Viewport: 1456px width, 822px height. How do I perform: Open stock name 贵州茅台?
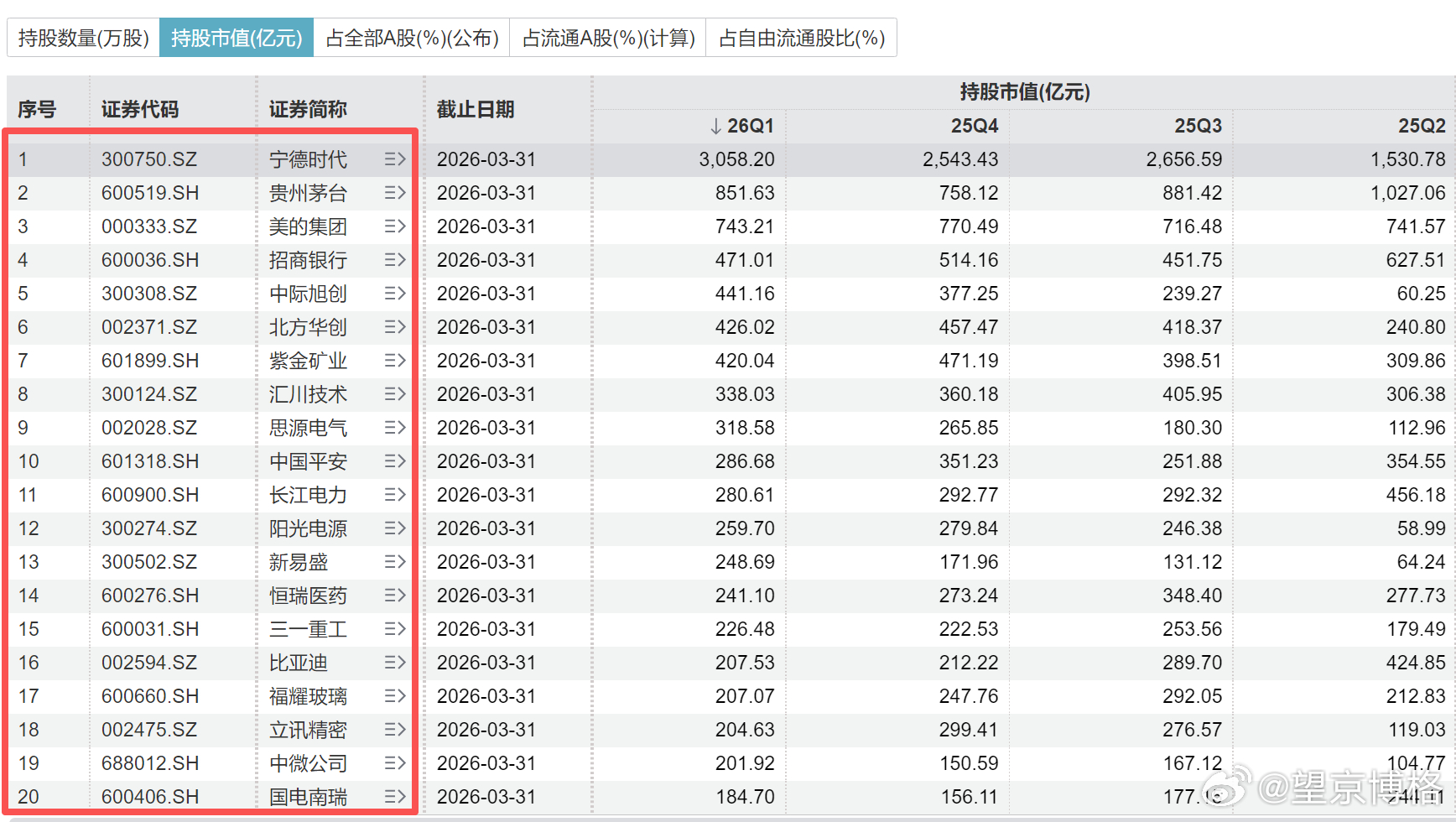pos(308,193)
